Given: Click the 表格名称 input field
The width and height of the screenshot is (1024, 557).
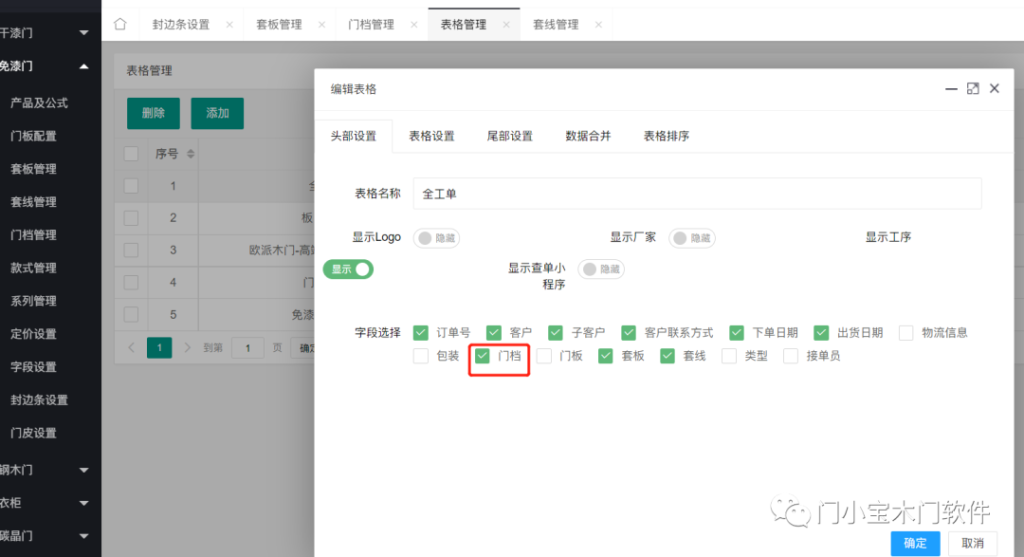Looking at the screenshot, I should [x=697, y=193].
